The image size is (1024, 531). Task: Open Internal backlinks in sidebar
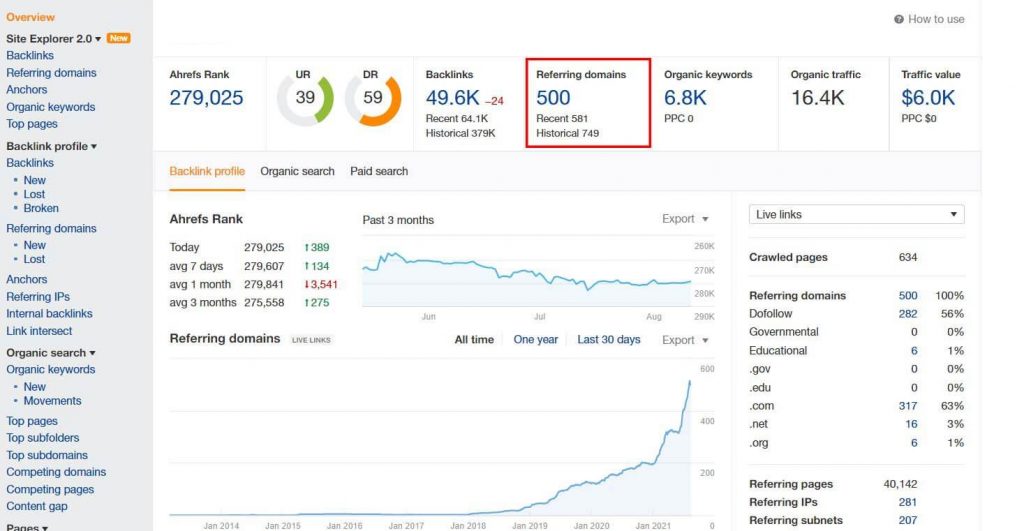pos(50,314)
